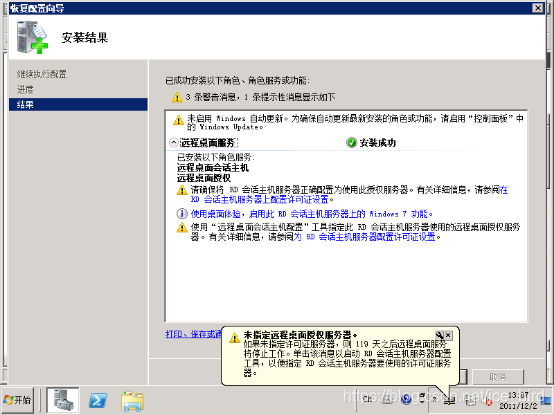Viewport: 554px width, 415px height.
Task: Open link 使用桌面体验 Windows 7 功能
Action: tap(312, 214)
